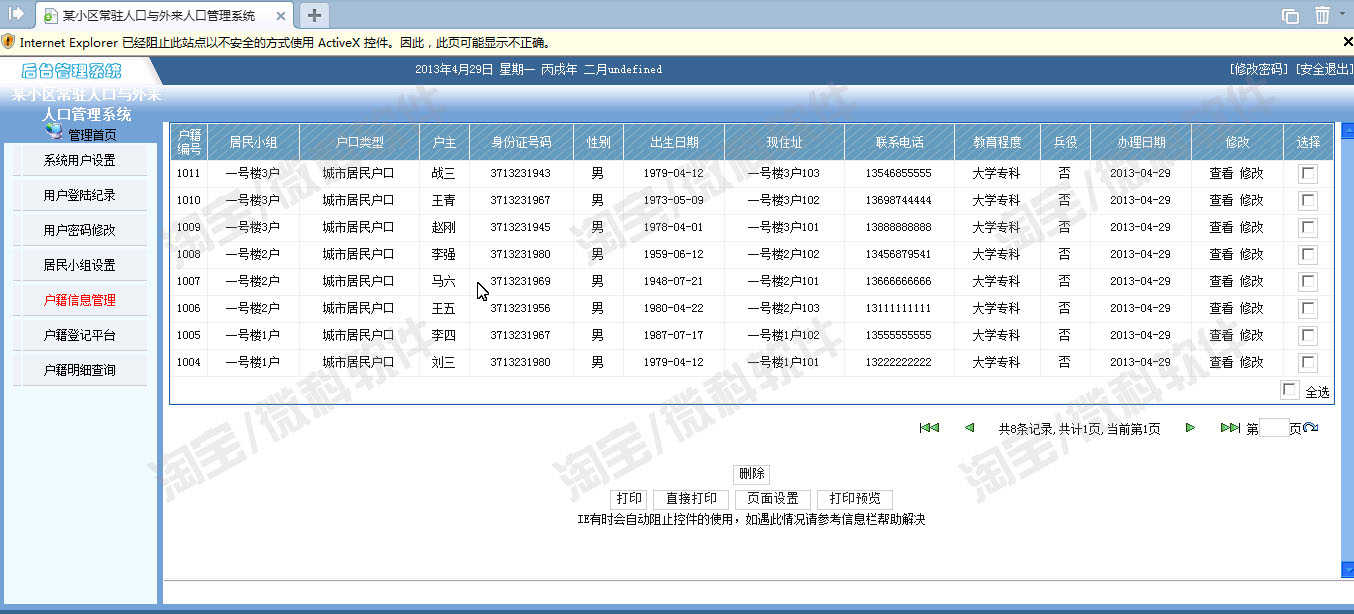Tick the checkbox for record 1005
The height and width of the screenshot is (614, 1354).
tap(1308, 335)
